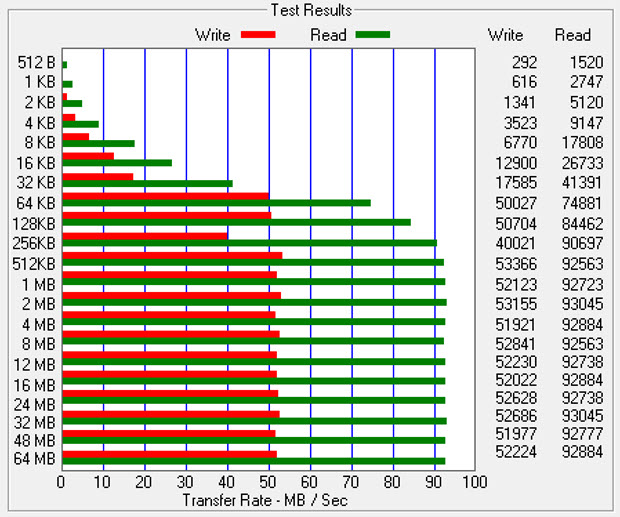The image size is (620, 517).
Task: Click the 100 mark on the x-axis
Action: point(475,483)
